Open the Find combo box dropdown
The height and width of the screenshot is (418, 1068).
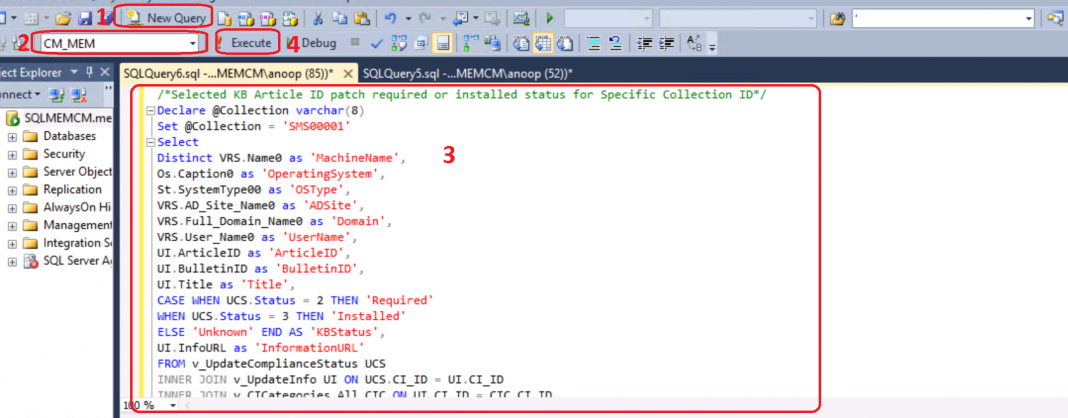tap(1028, 18)
